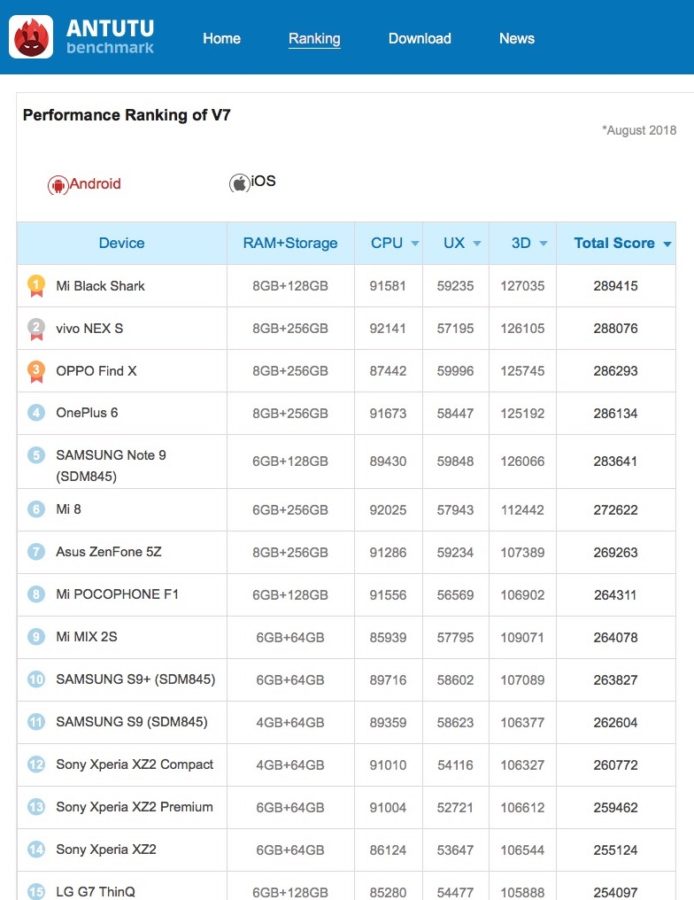Screen dimensions: 694x900
Task: Click the Mi MIX 2S device name
Action: click(87, 637)
